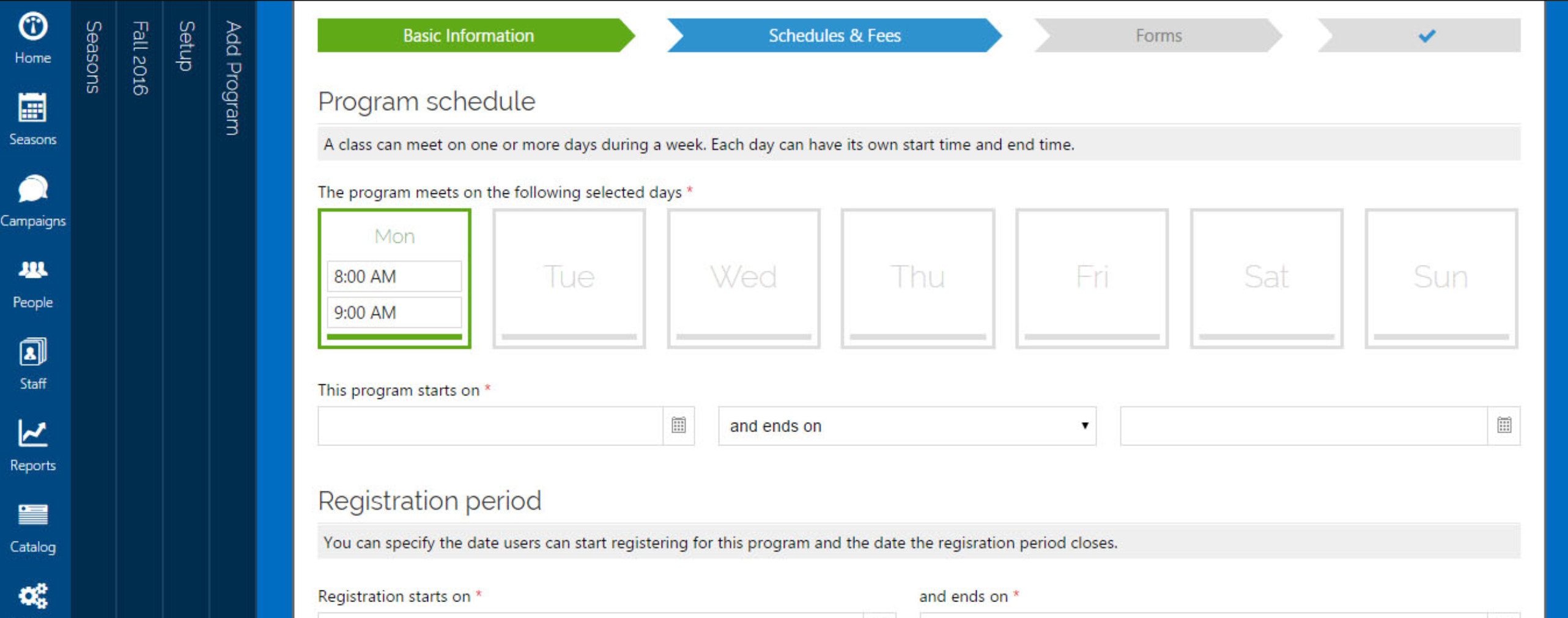This screenshot has width=1568, height=618.
Task: Open calendar picker for program end date
Action: point(1504,426)
